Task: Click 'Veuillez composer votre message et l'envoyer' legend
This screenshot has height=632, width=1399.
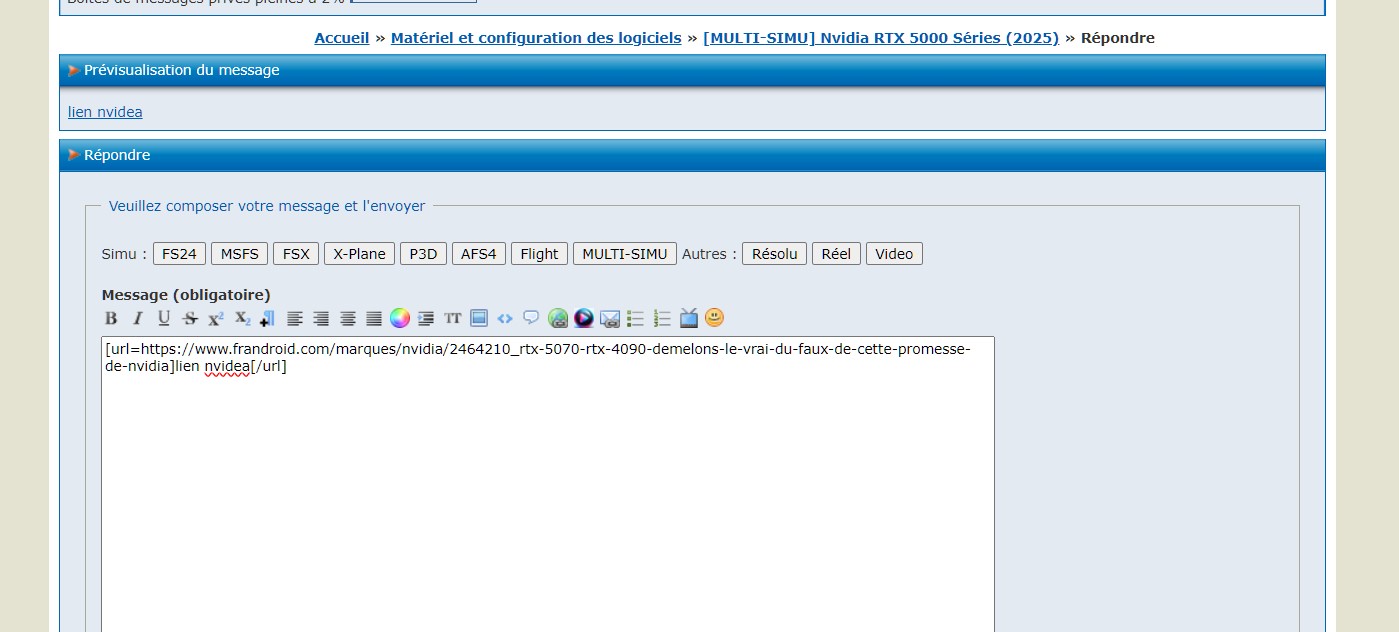Action: tap(267, 206)
